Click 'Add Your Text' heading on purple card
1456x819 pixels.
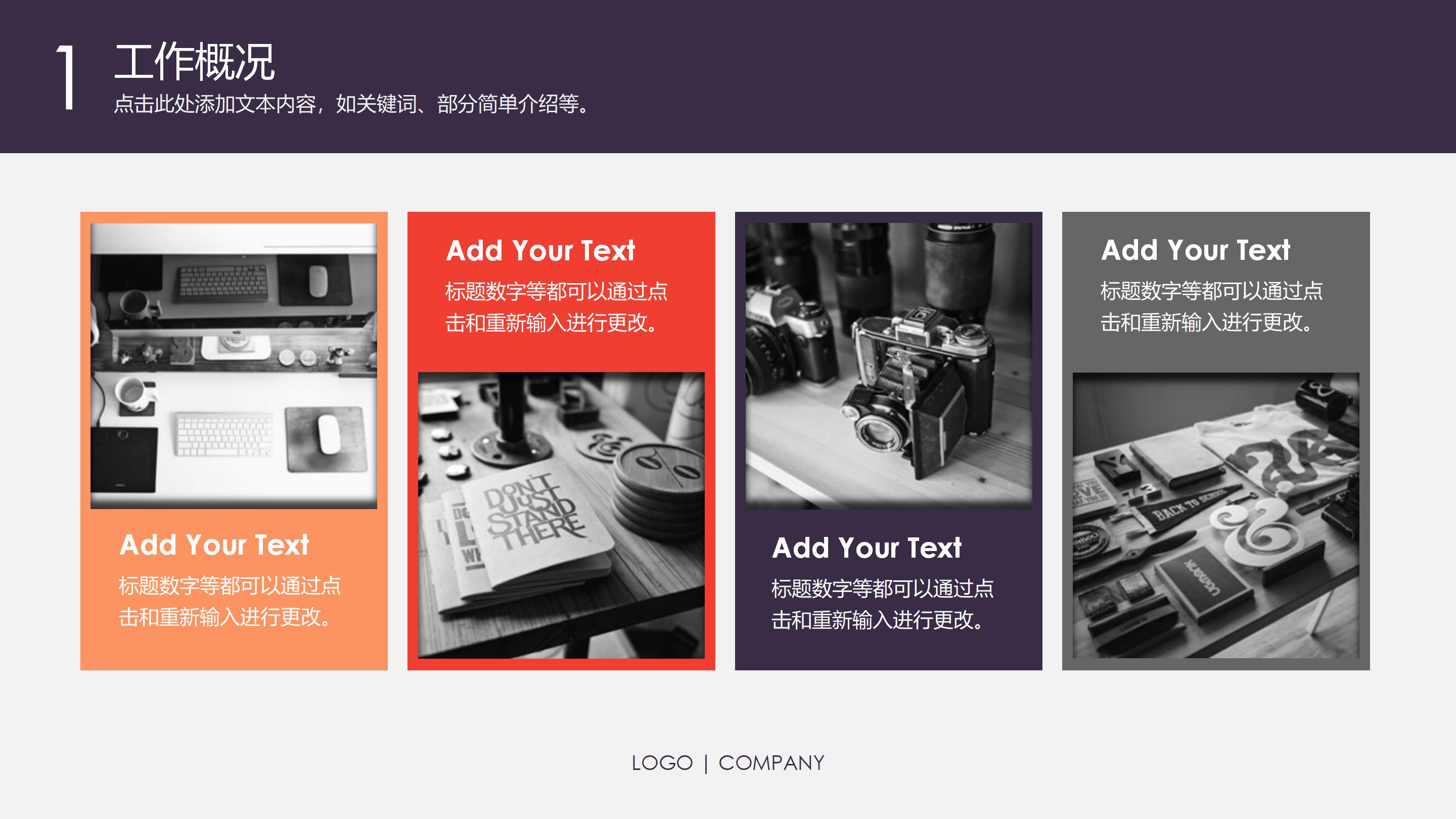(x=867, y=548)
